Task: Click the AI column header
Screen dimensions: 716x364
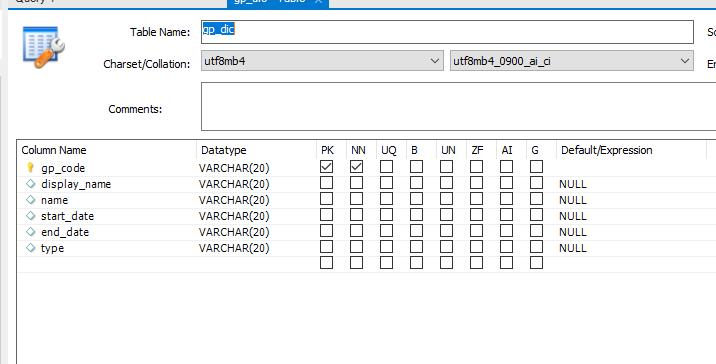Action: 507,150
